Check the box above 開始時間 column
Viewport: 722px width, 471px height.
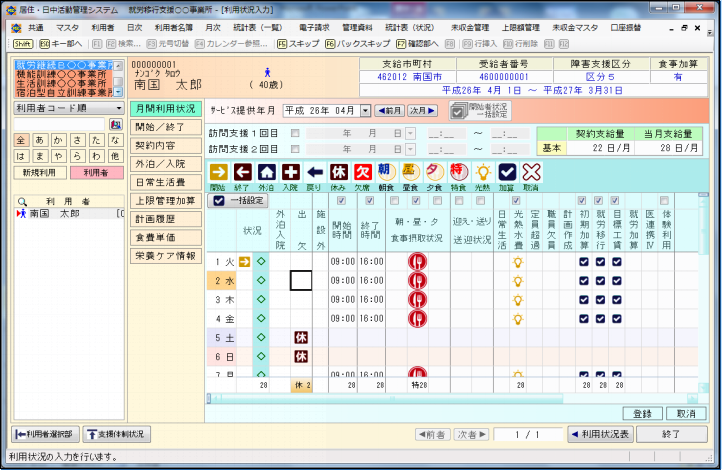pos(342,200)
